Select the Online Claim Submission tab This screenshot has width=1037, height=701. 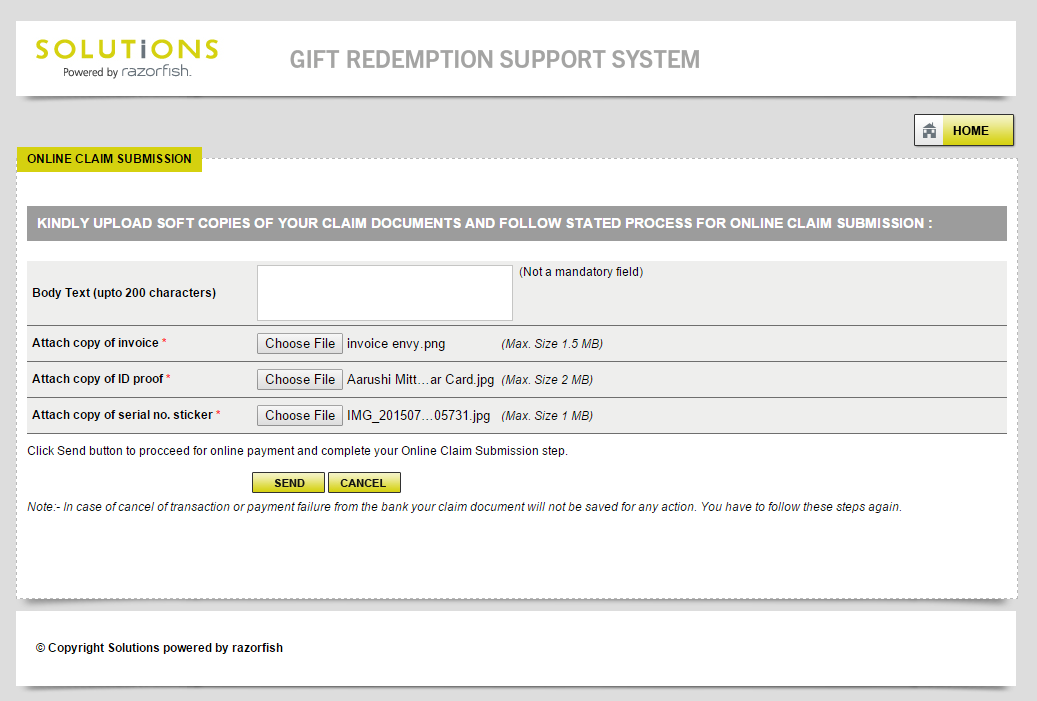click(109, 159)
